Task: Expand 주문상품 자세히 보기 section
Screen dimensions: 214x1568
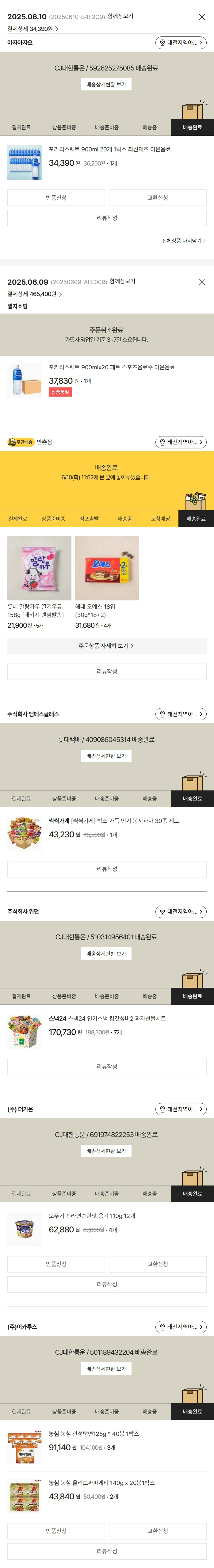Action: coord(107,646)
